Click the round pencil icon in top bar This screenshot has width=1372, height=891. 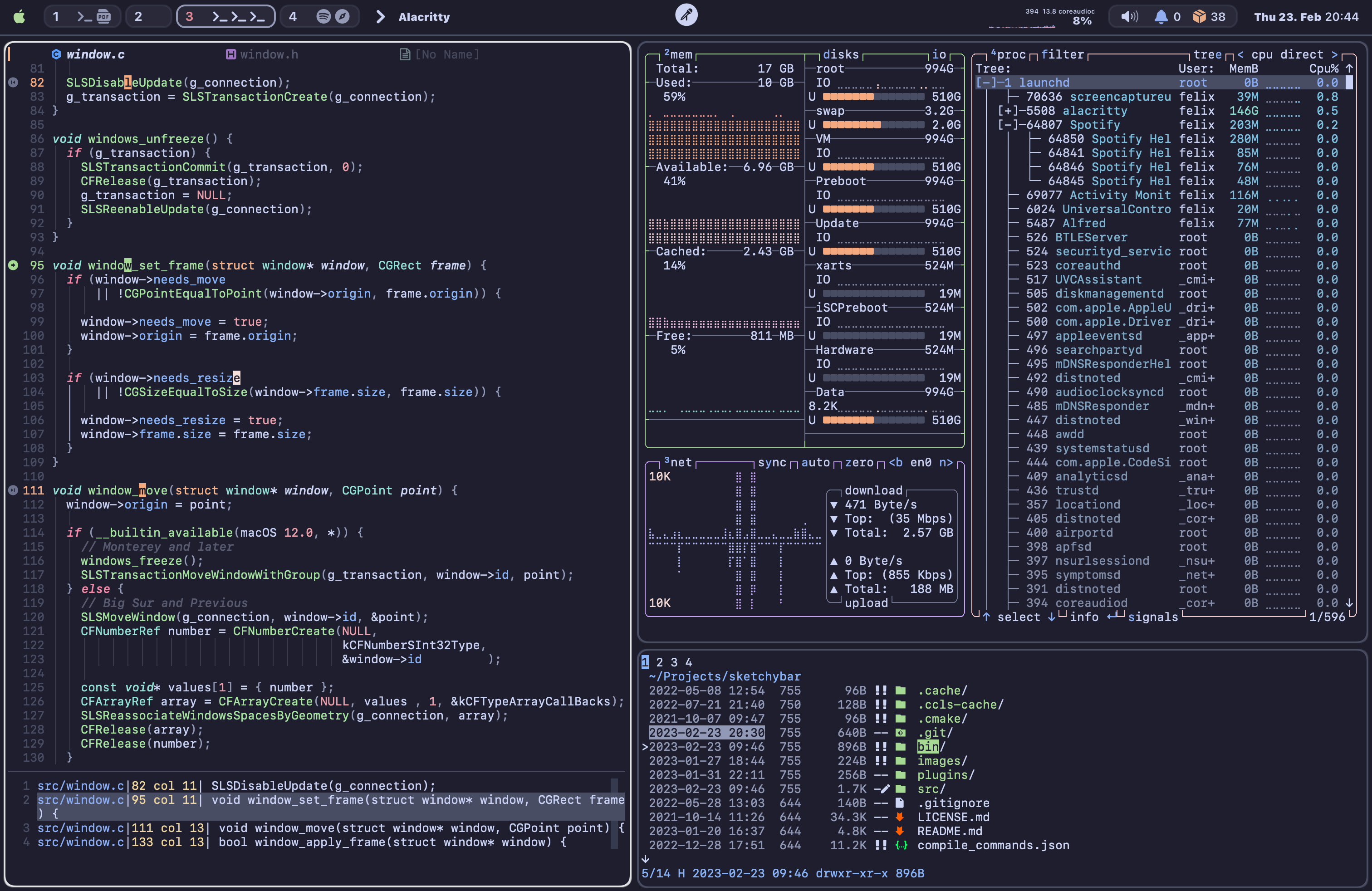click(x=686, y=15)
